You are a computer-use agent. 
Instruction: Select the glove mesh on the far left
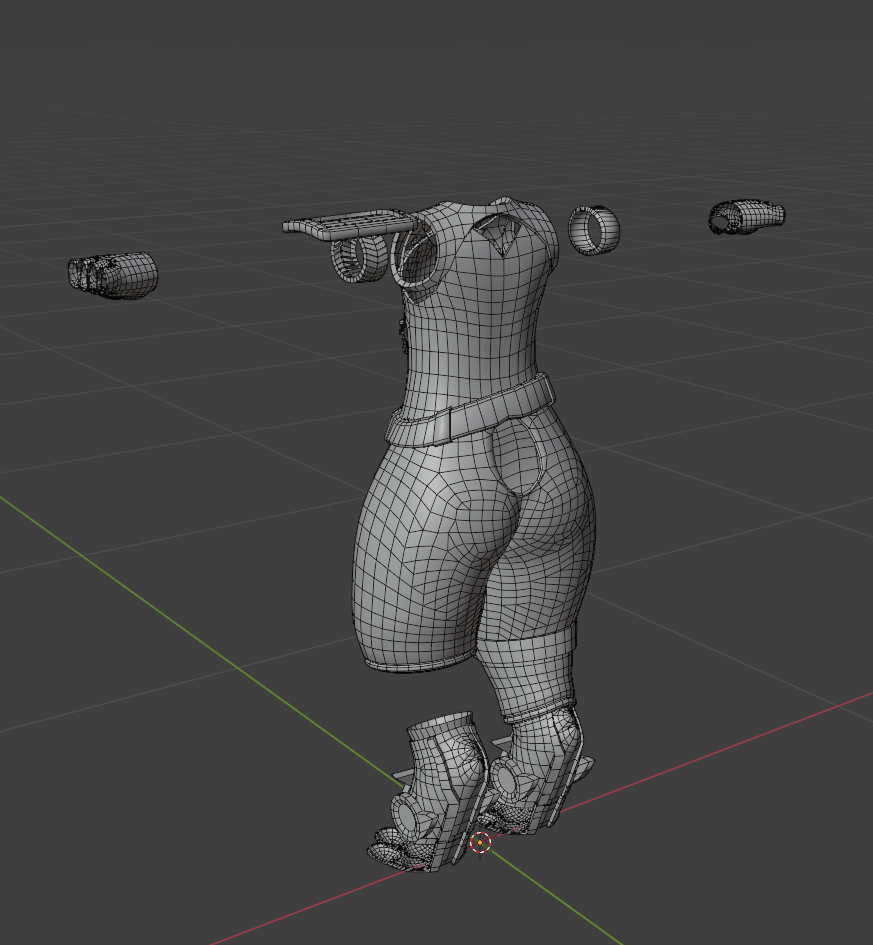pyautogui.click(x=113, y=276)
